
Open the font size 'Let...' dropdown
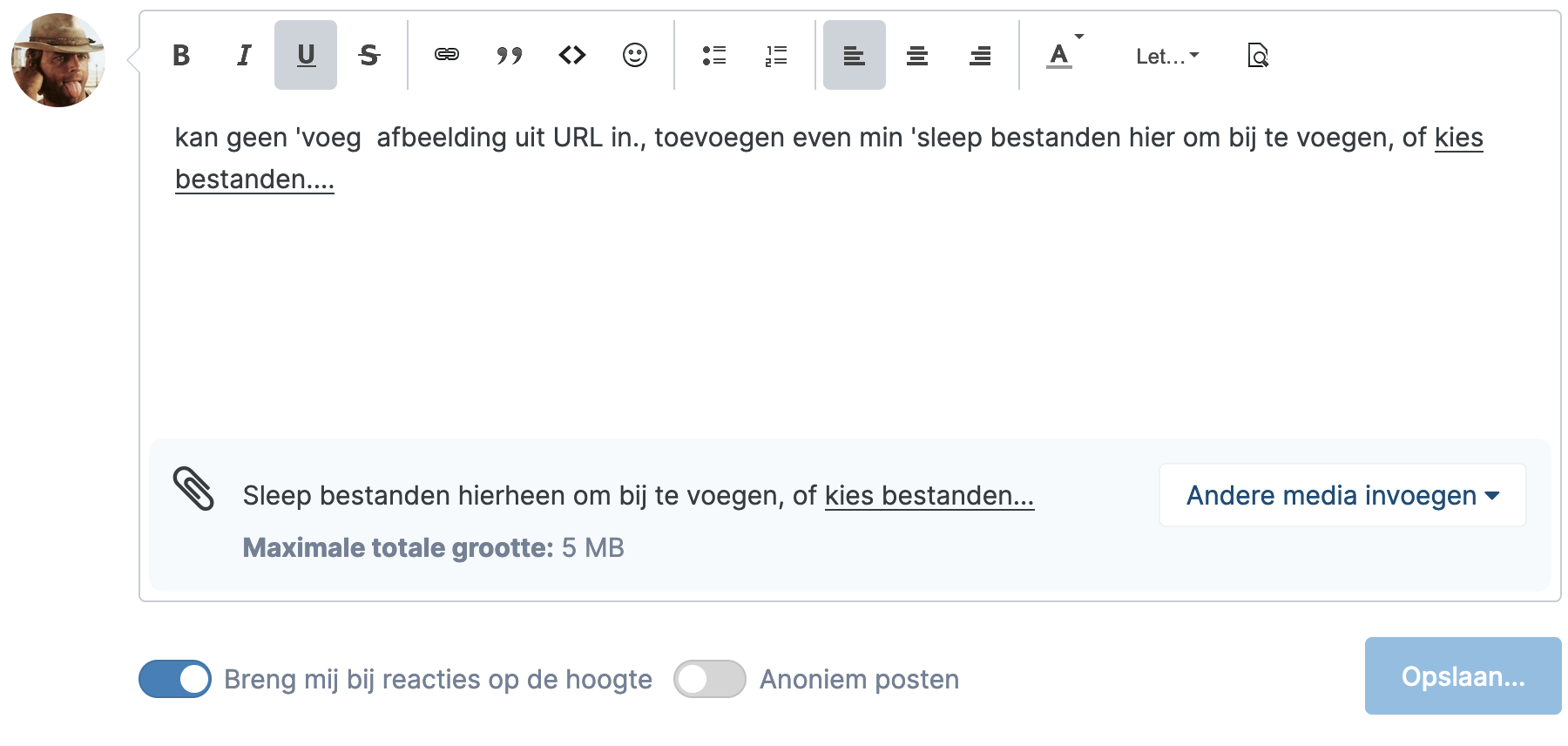[x=1167, y=56]
